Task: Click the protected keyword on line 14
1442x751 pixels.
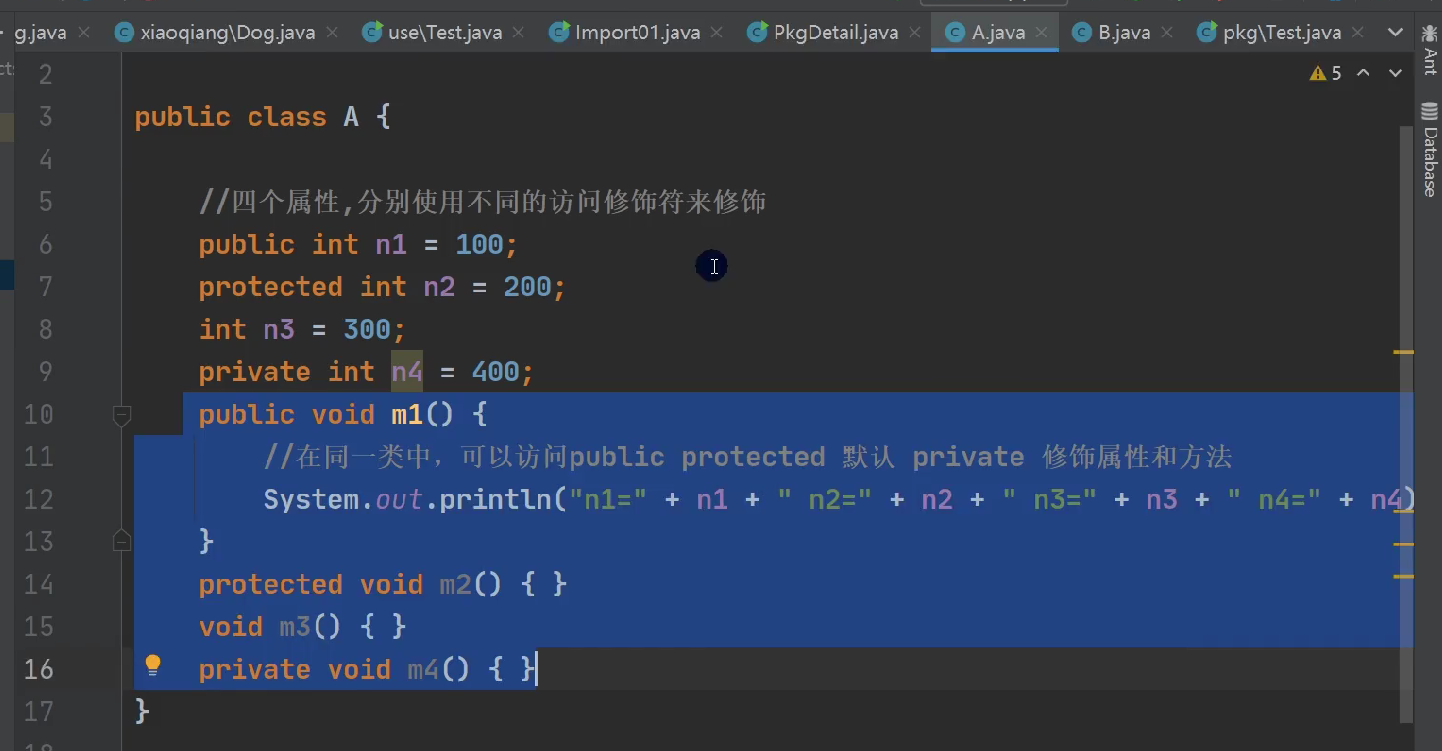Action: coord(271,584)
